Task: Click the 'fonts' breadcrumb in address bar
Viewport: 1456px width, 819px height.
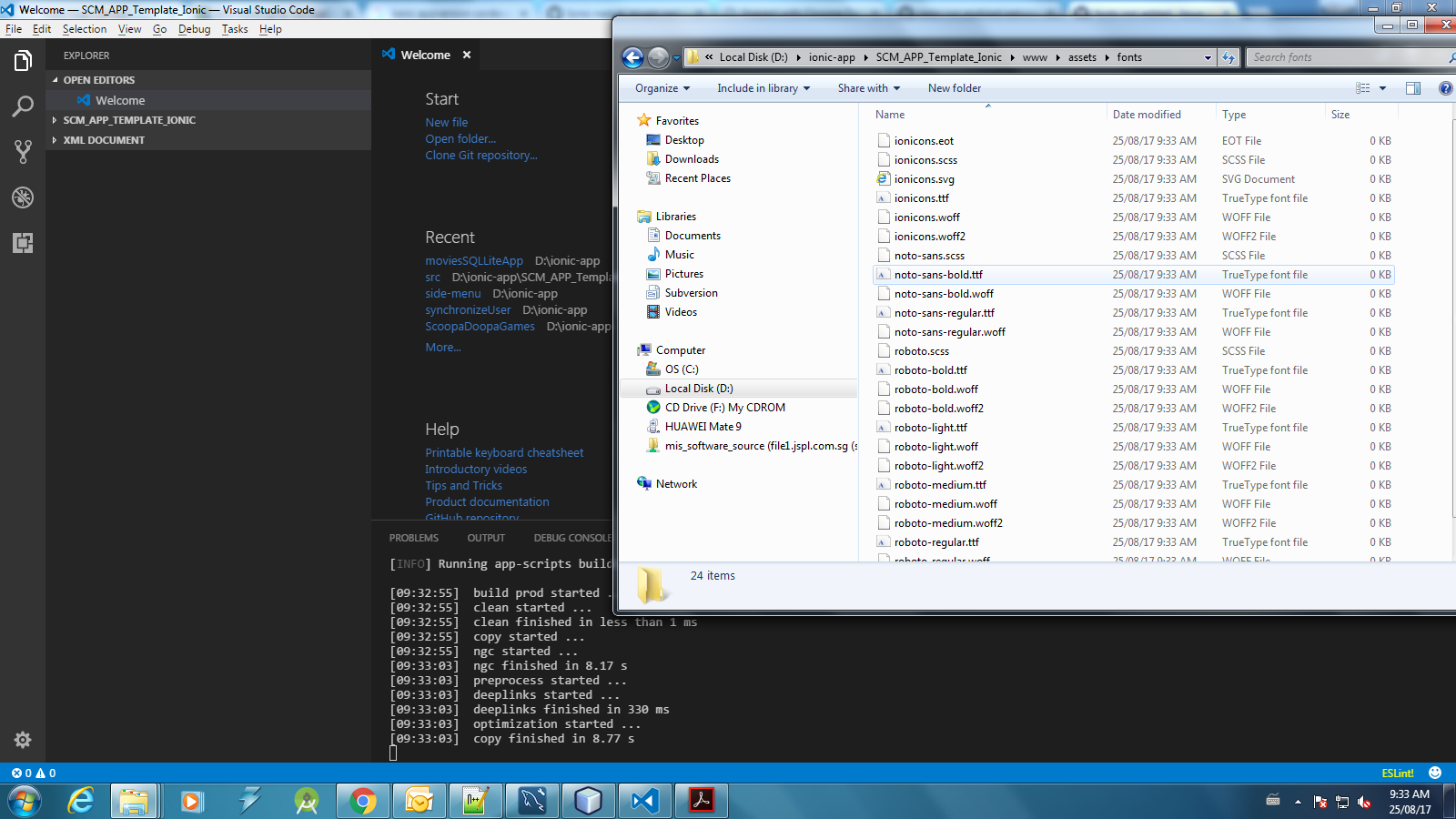Action: pyautogui.click(x=1129, y=57)
